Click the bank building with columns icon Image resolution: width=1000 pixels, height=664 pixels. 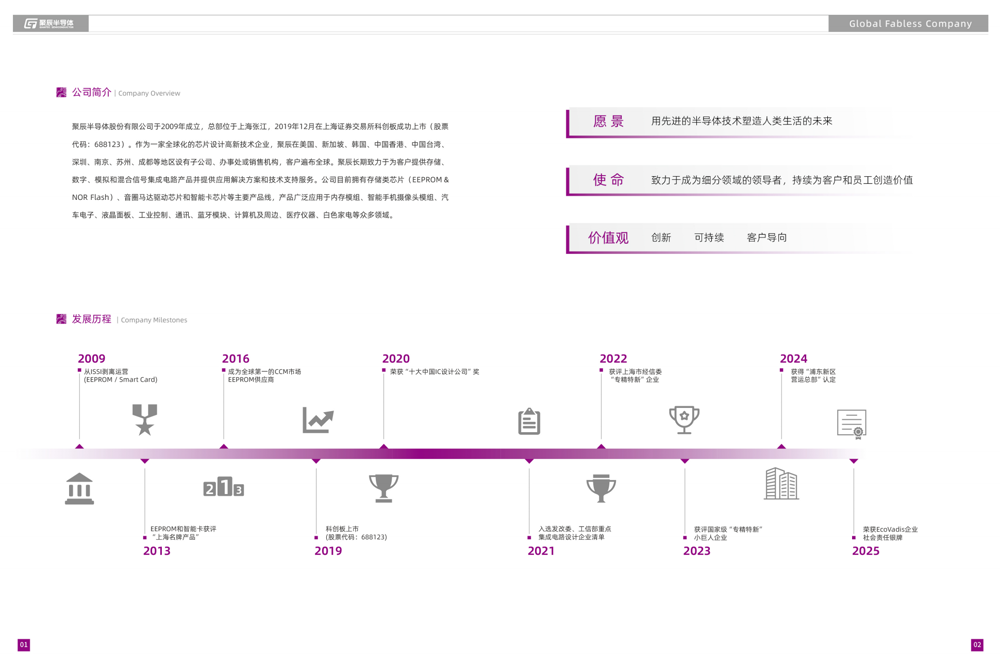pos(79,489)
